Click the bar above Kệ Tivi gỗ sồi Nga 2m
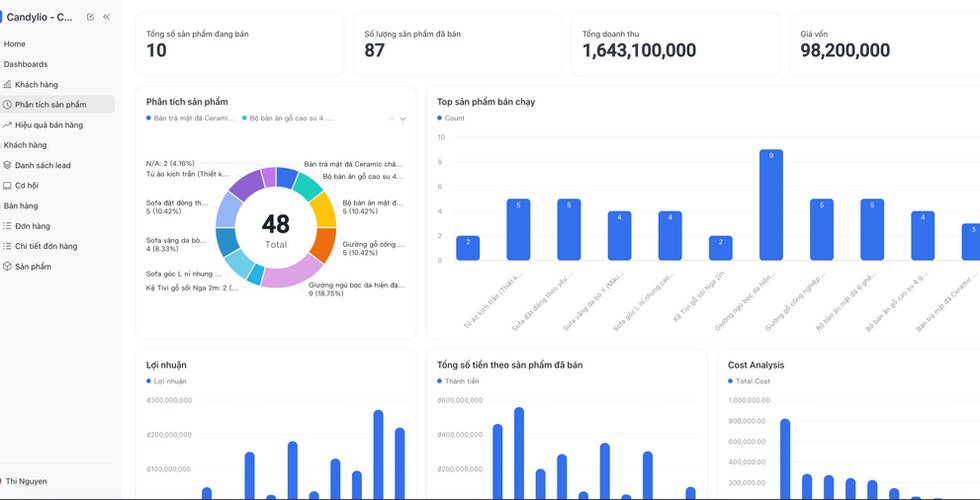This screenshot has height=500, width=980. pos(720,248)
